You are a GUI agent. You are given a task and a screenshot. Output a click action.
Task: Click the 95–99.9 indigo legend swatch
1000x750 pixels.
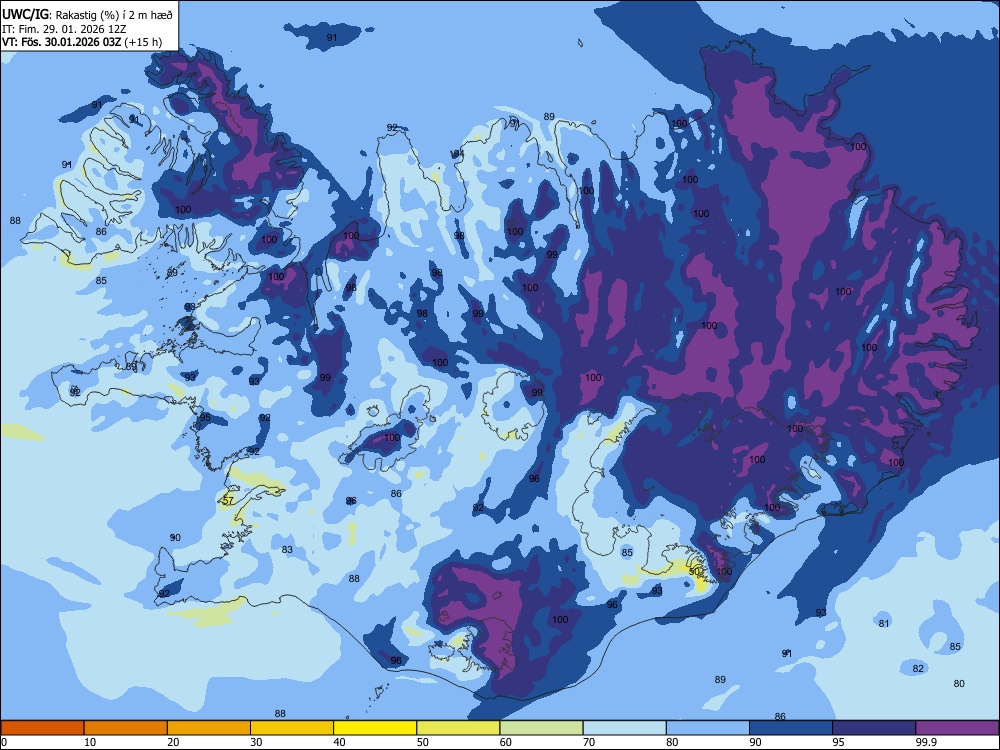(874, 728)
